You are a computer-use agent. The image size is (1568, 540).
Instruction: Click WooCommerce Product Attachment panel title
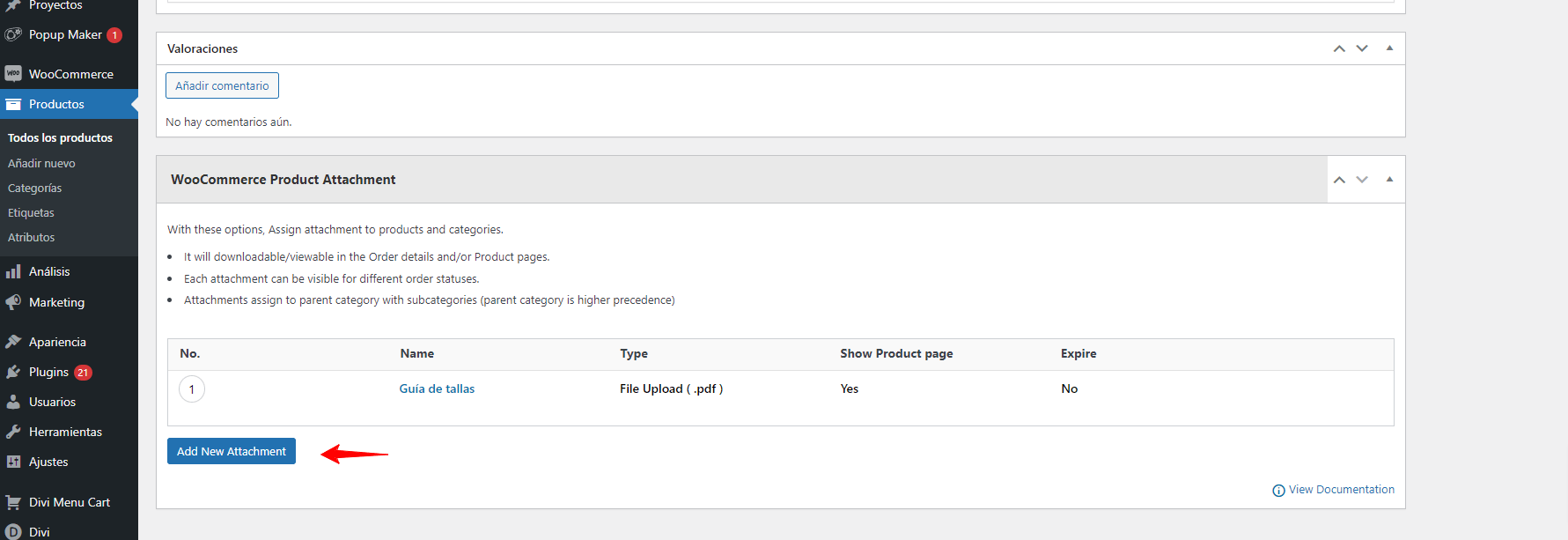point(283,180)
